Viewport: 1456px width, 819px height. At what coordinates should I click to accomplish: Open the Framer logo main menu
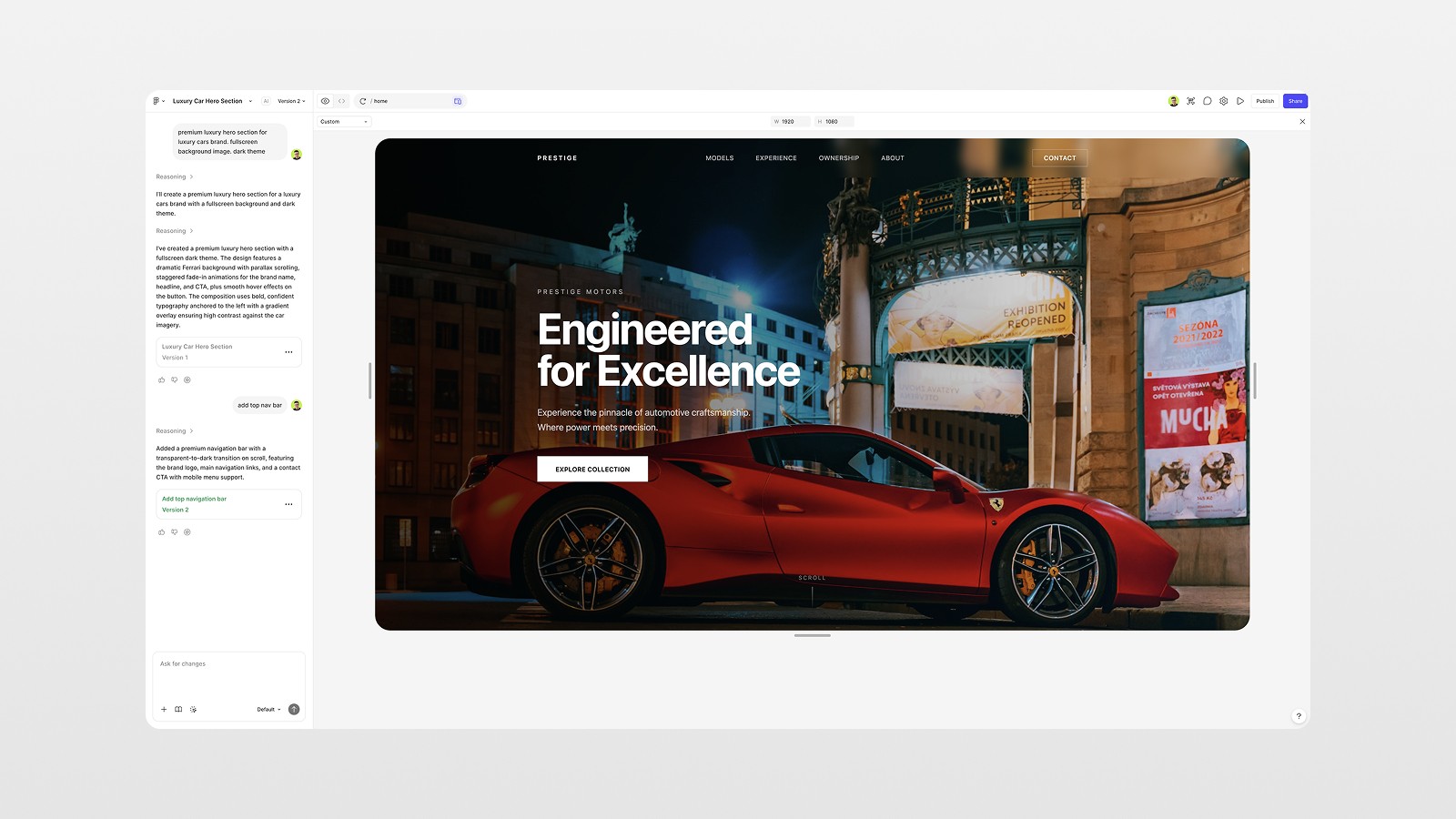point(158,101)
